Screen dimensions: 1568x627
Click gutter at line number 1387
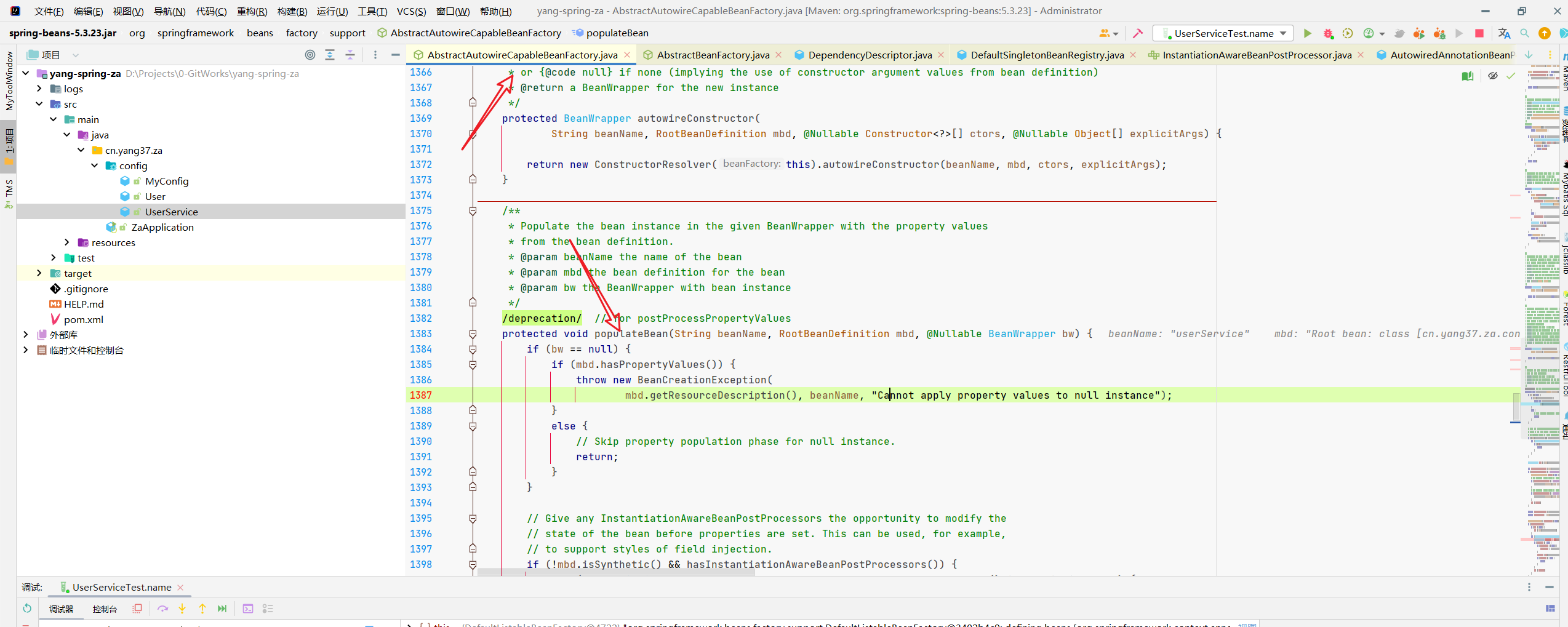tap(421, 395)
